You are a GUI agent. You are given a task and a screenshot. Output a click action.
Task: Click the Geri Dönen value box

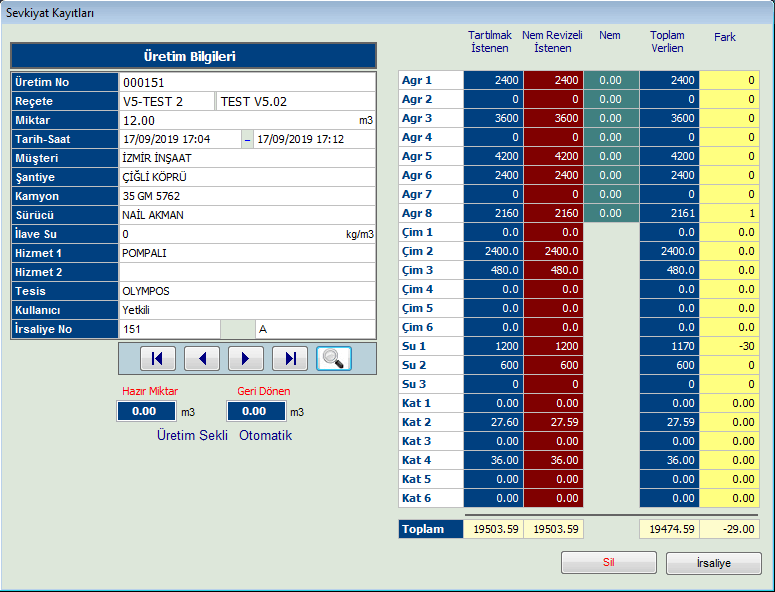click(x=256, y=411)
